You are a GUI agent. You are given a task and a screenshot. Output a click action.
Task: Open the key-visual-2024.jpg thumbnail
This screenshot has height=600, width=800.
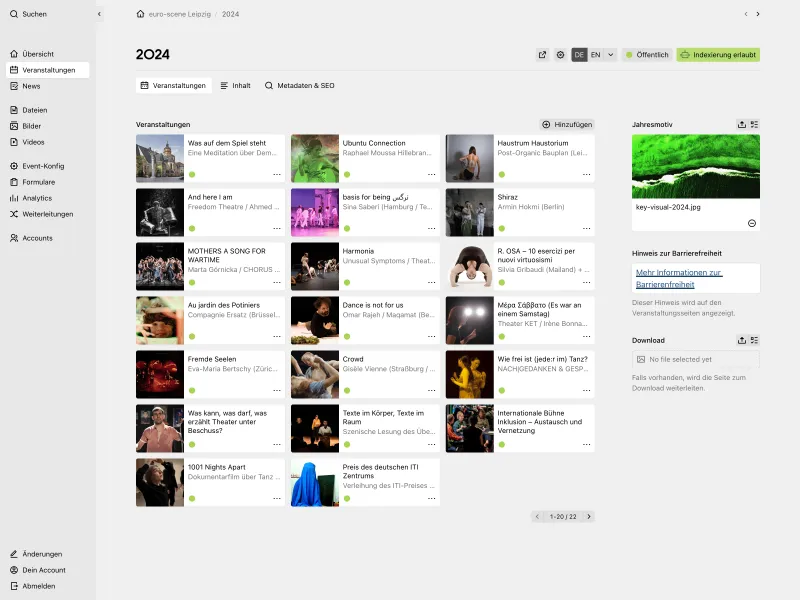(695, 165)
